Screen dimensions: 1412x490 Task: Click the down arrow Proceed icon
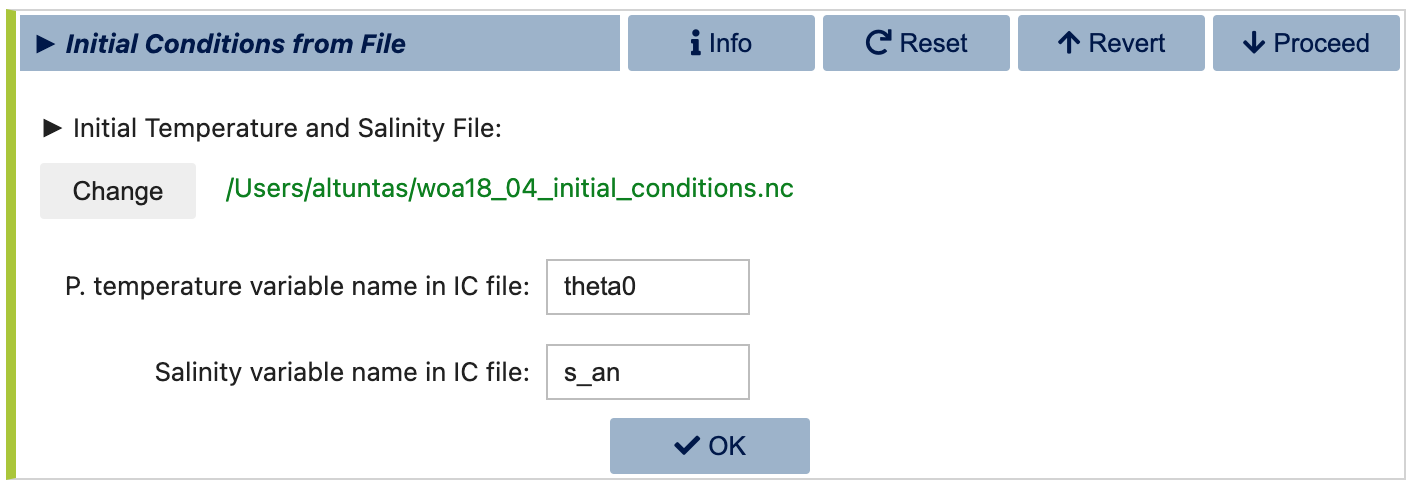pyautogui.click(x=1254, y=43)
